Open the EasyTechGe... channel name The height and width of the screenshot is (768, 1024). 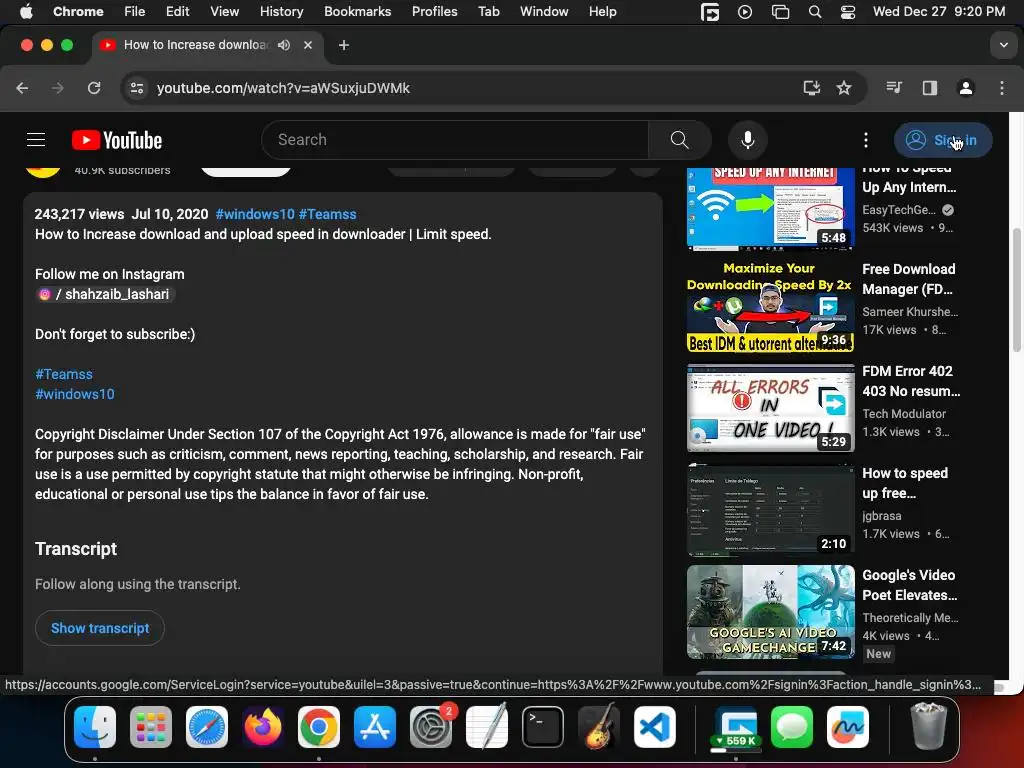pyautogui.click(x=899, y=210)
